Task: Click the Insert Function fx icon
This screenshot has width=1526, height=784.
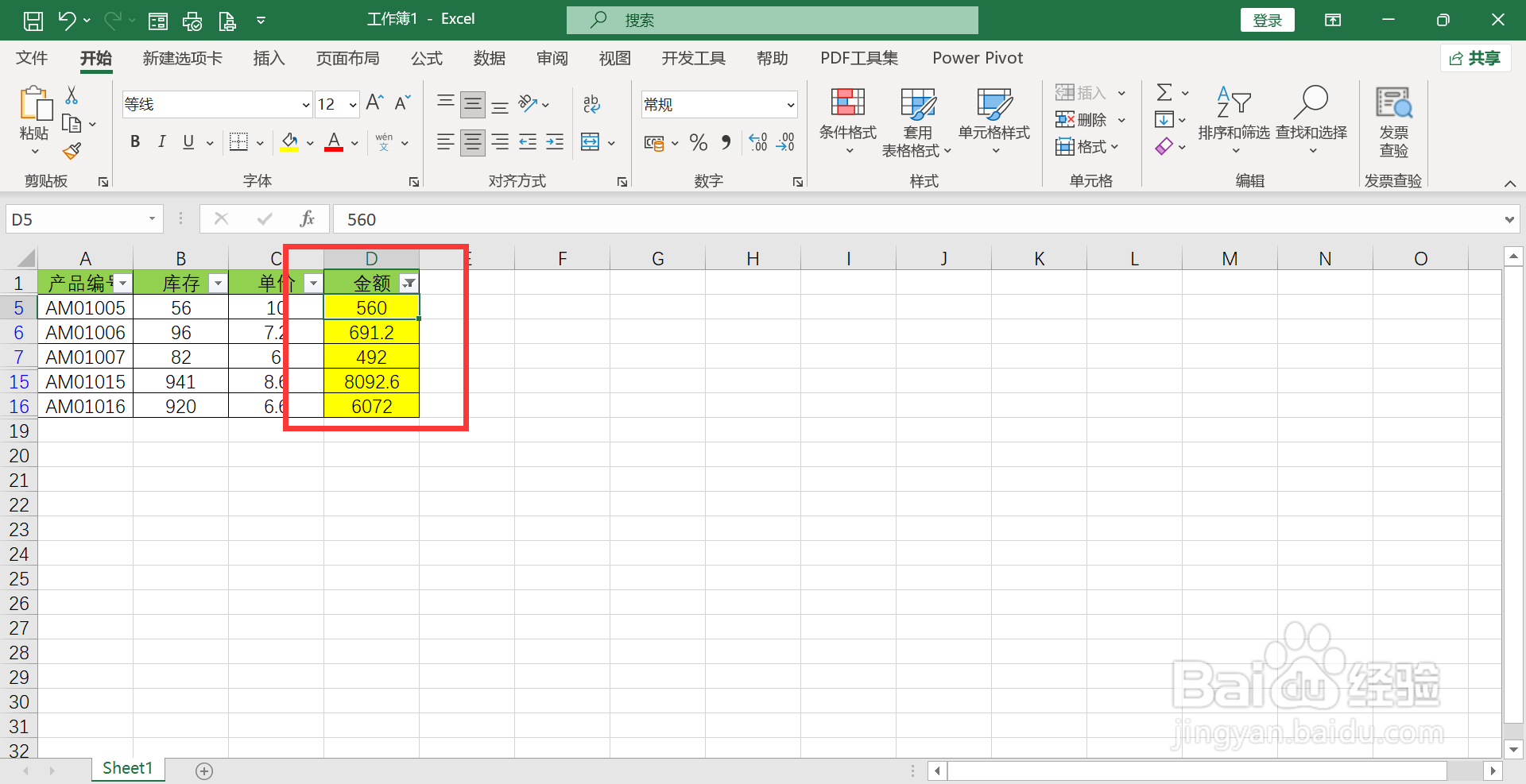Action: click(x=307, y=219)
